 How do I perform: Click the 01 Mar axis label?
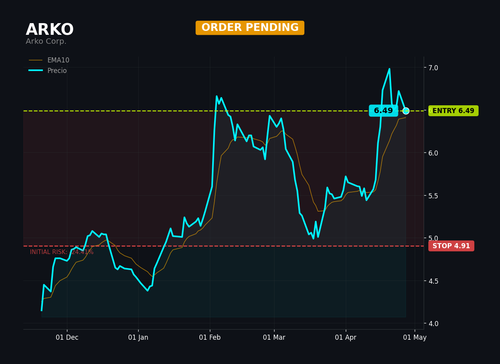click(x=274, y=337)
